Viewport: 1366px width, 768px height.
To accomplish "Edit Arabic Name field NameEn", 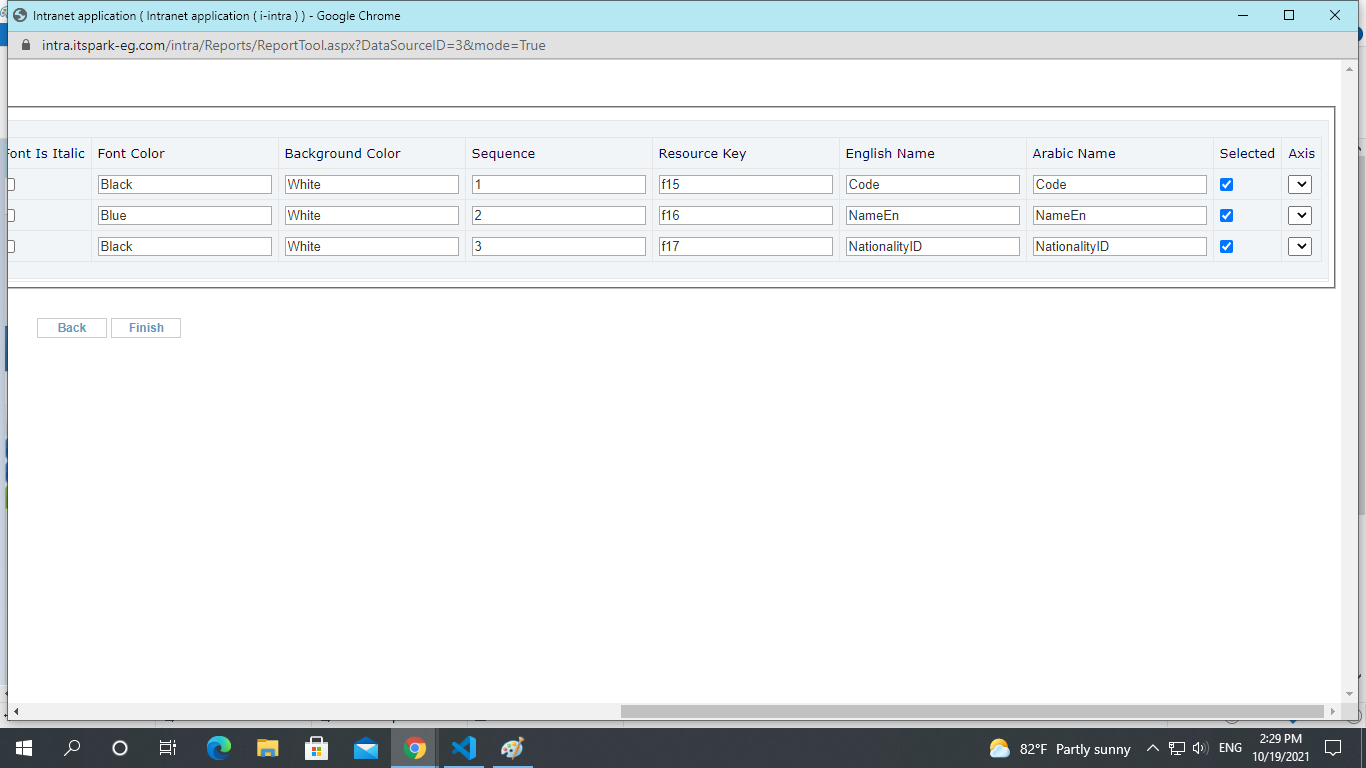I will click(x=1120, y=215).
